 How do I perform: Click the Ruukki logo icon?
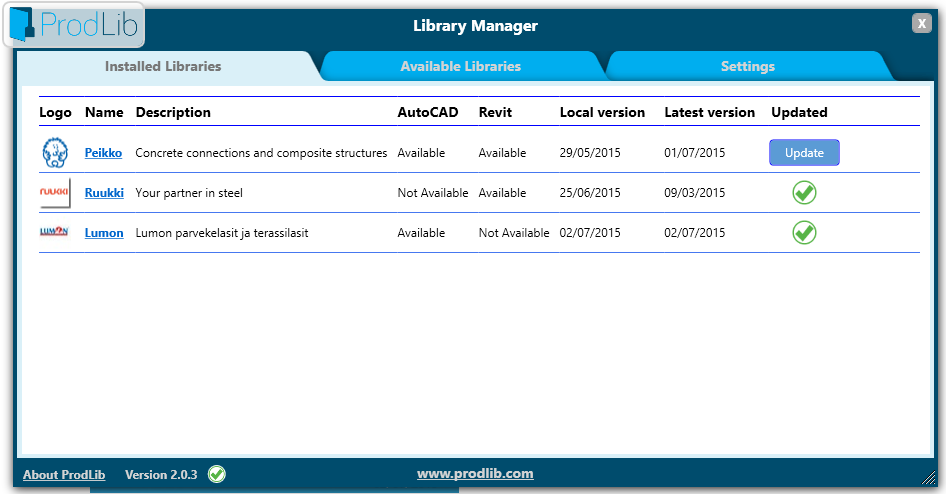tap(55, 192)
